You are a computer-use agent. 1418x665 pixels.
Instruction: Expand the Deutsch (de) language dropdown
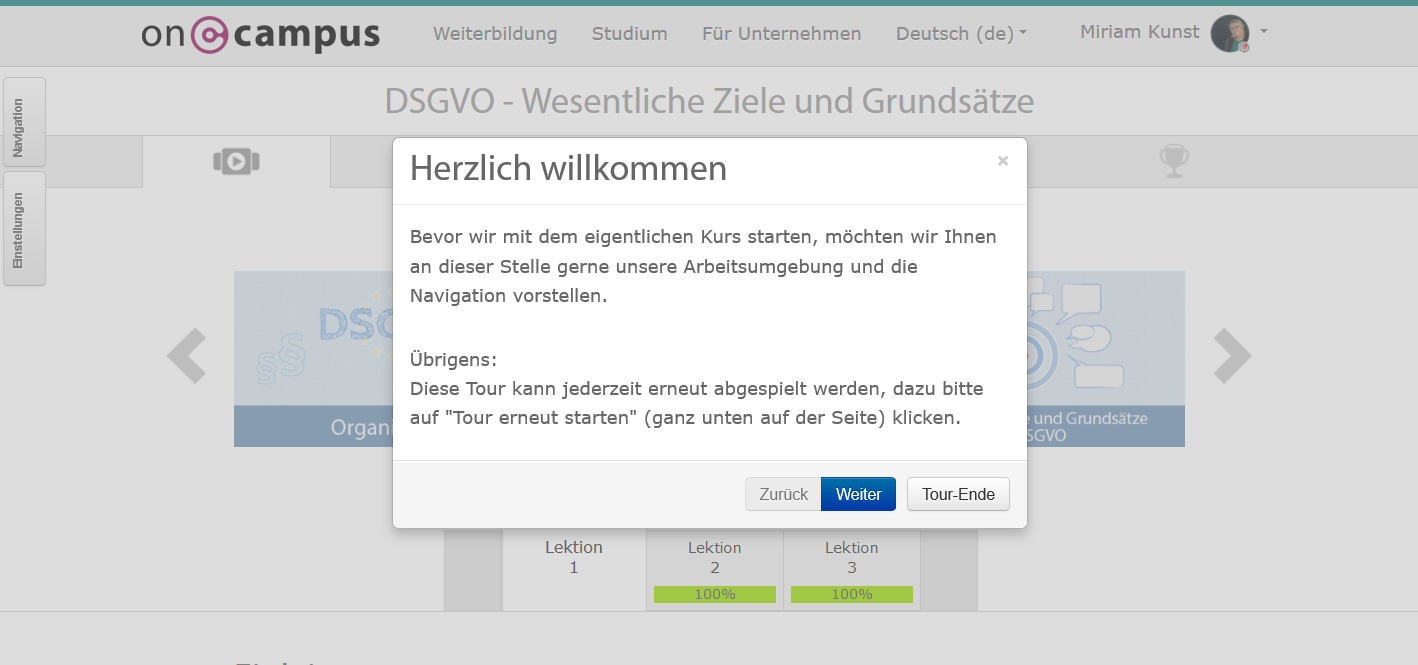[961, 34]
